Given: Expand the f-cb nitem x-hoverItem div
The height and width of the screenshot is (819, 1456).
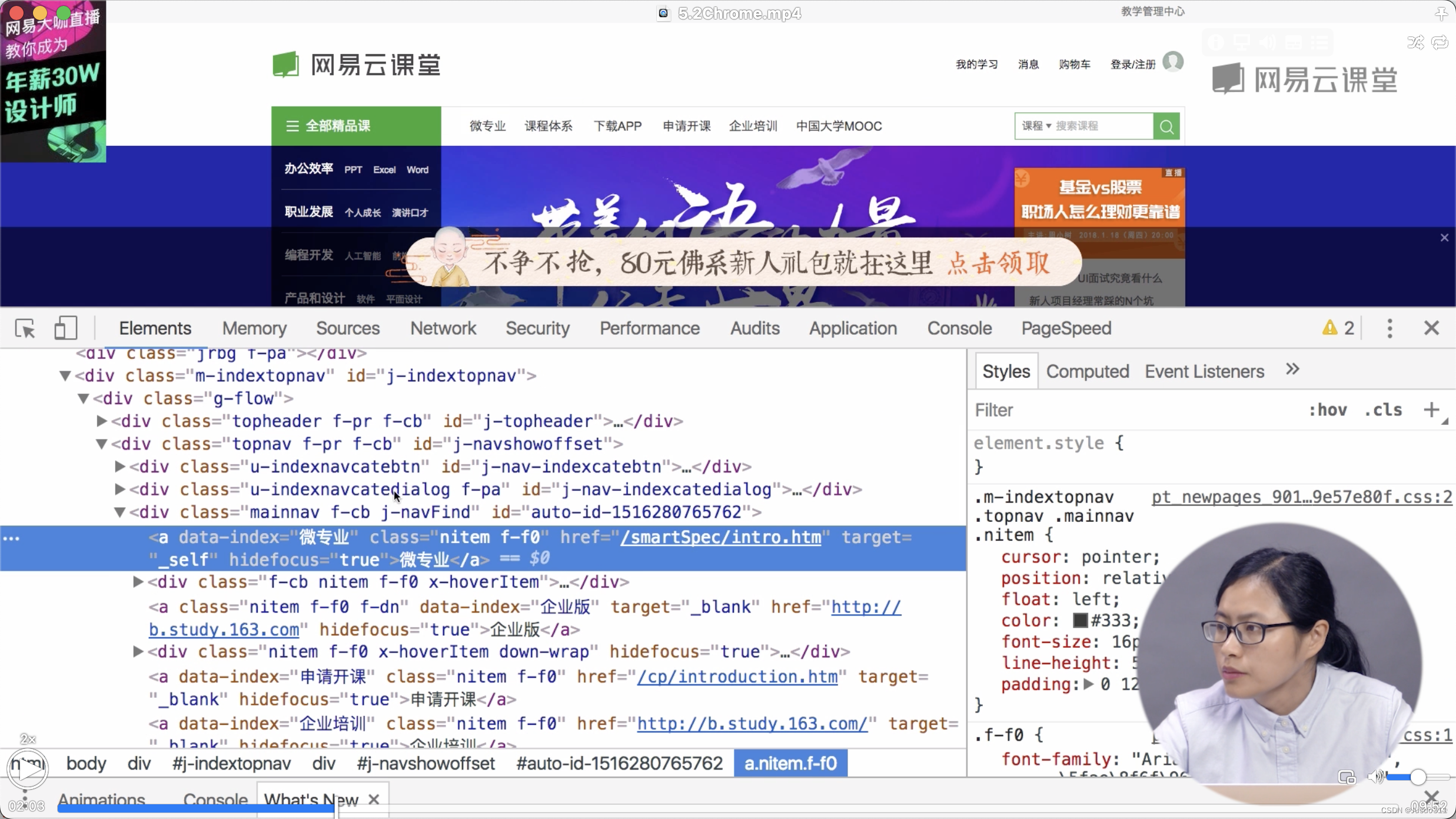Looking at the screenshot, I should 138,582.
